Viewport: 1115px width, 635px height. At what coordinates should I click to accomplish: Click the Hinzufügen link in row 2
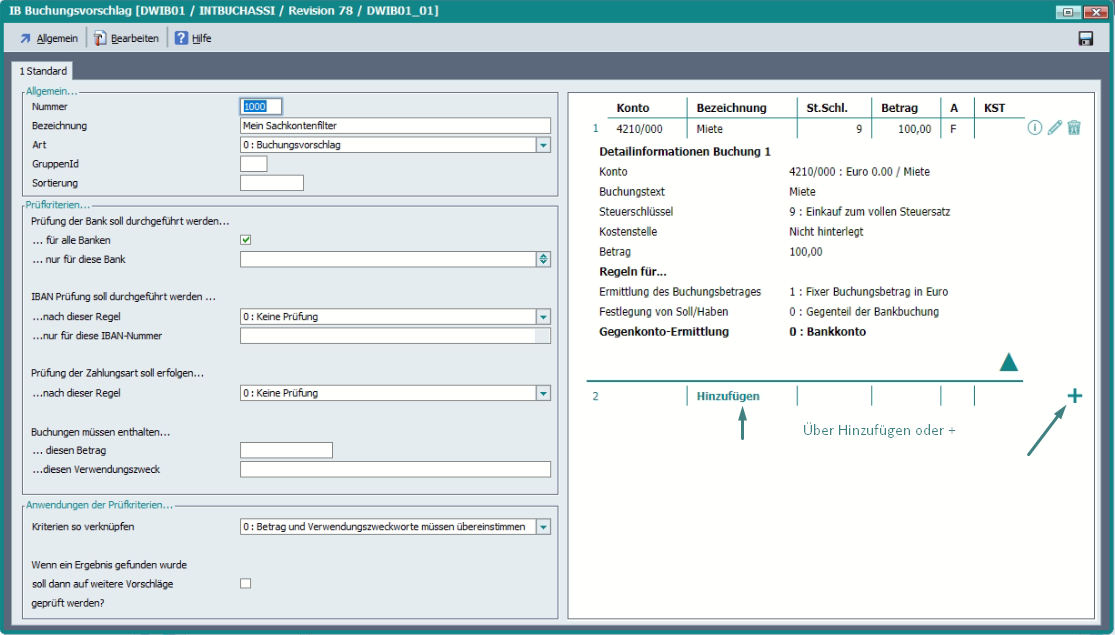pyautogui.click(x=727, y=396)
